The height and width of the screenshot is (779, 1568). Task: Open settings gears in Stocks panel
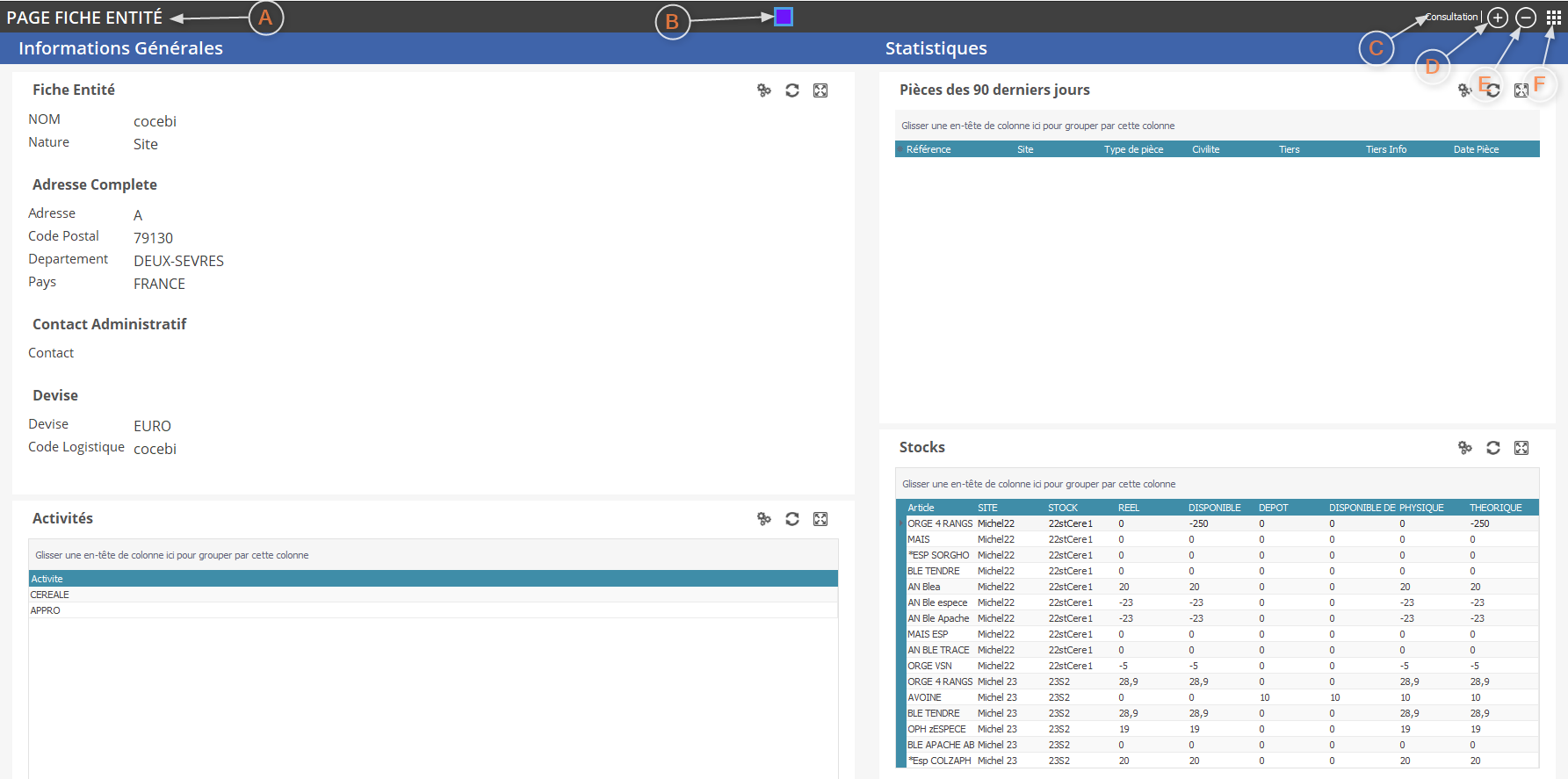[1465, 448]
